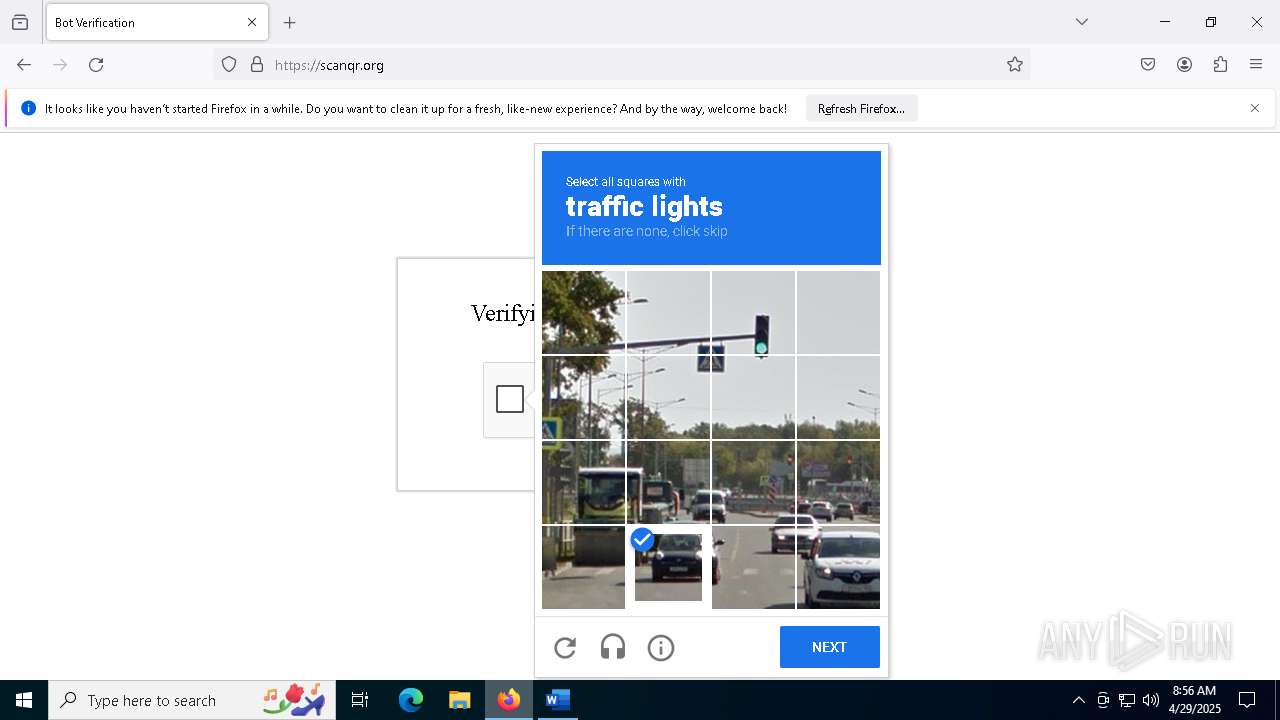This screenshot has width=1280, height=720.
Task: Open File Explorer from the taskbar
Action: click(x=459, y=700)
